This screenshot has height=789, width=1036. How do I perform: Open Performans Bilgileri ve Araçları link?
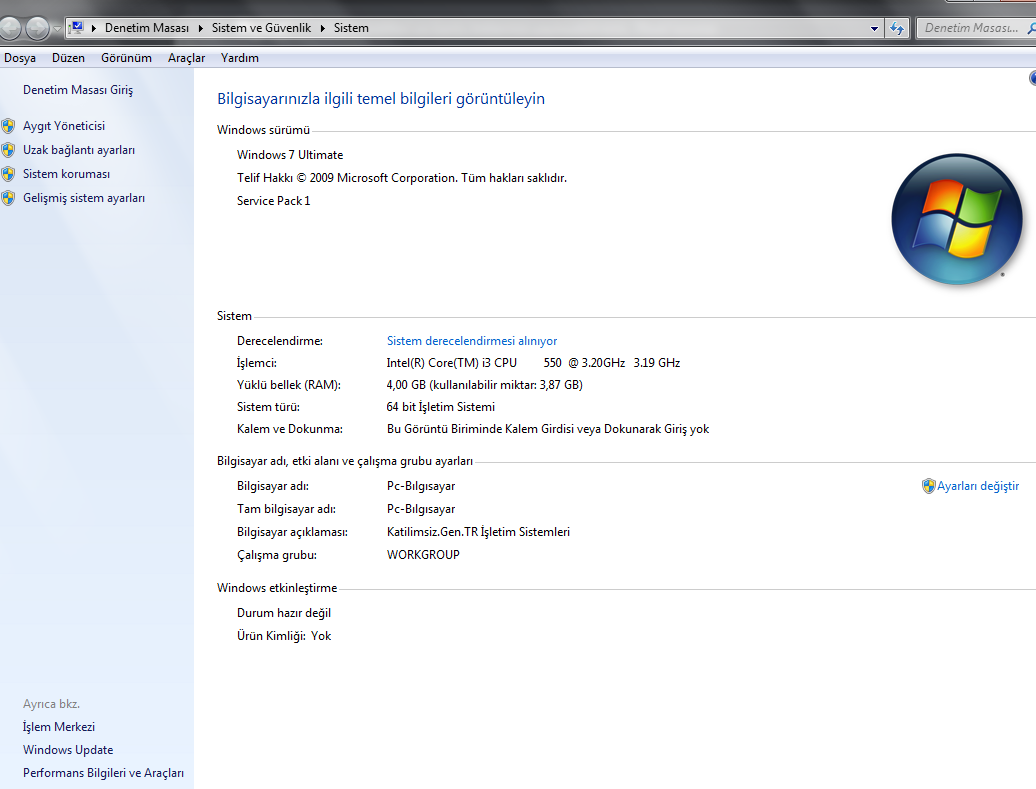tap(103, 773)
